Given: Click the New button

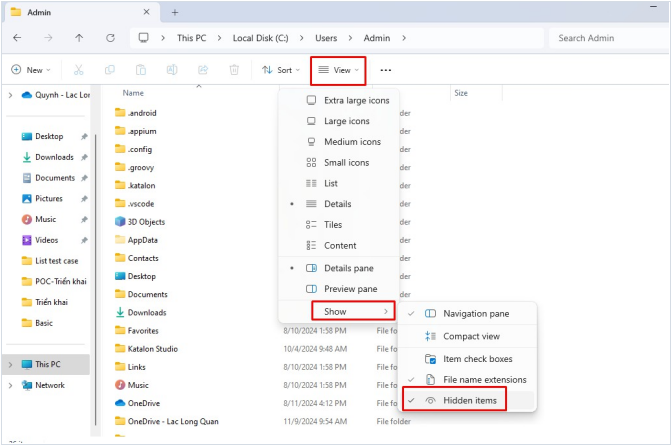Looking at the screenshot, I should point(31,70).
